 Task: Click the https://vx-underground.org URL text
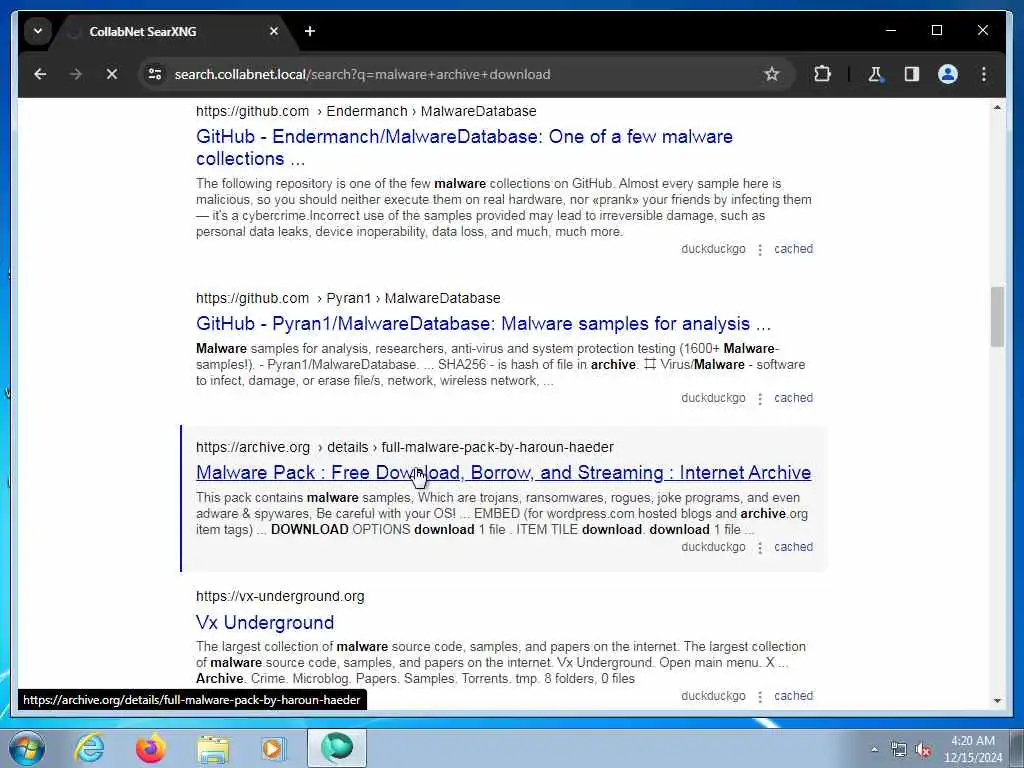pyautogui.click(x=280, y=596)
